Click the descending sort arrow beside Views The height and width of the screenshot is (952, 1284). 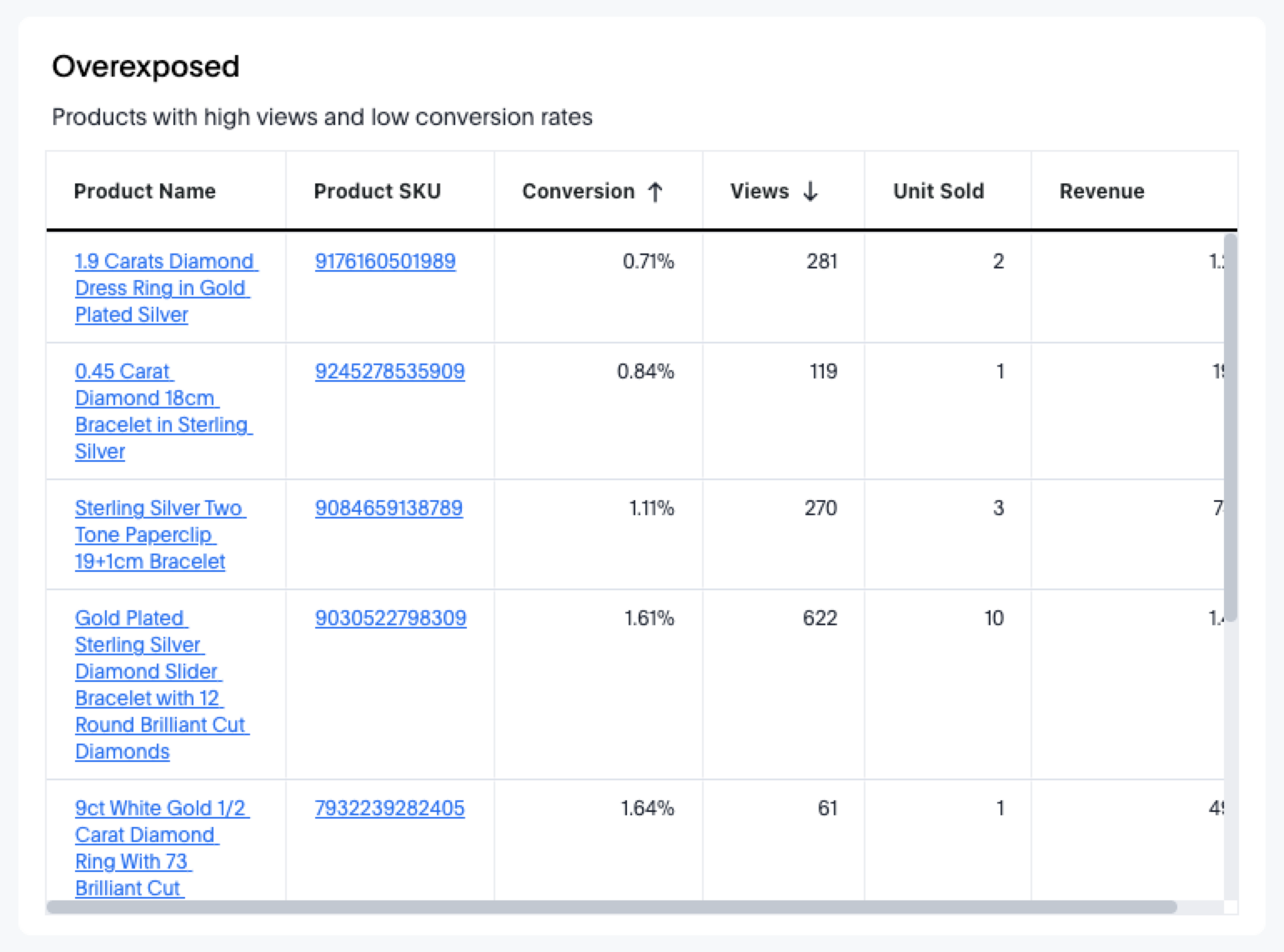pos(810,192)
